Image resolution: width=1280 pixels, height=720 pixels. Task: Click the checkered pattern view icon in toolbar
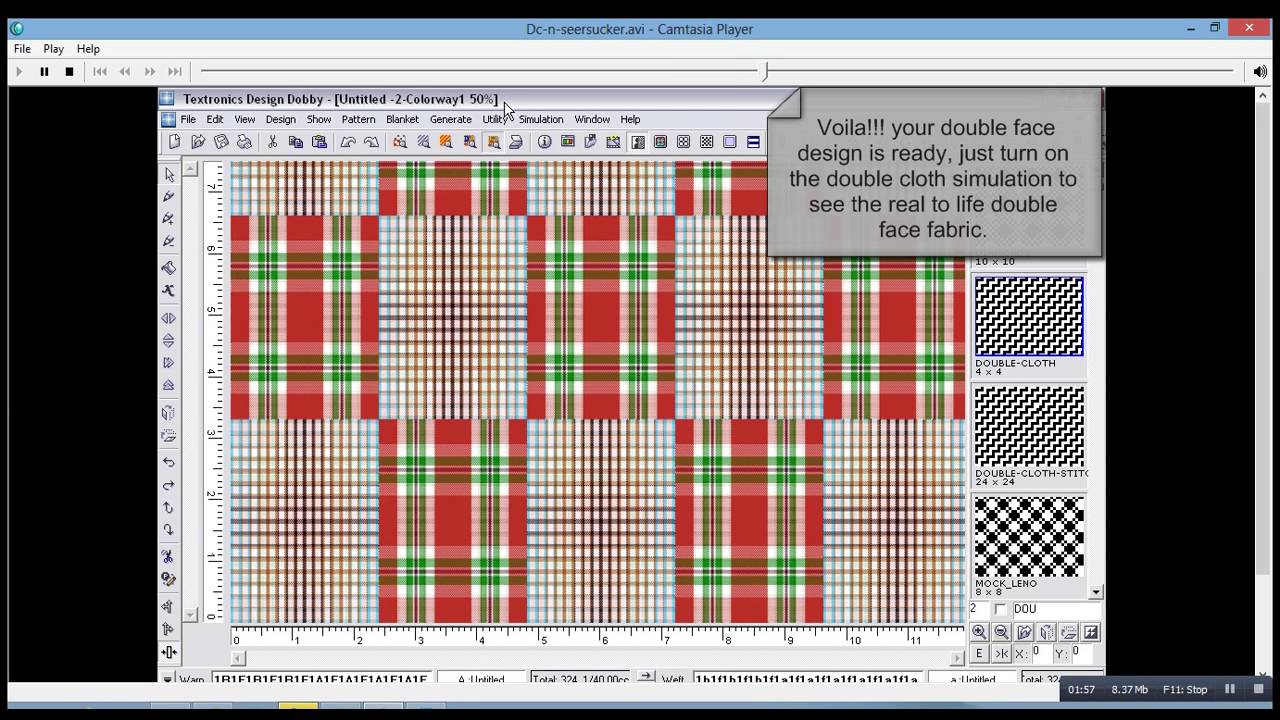(x=707, y=142)
